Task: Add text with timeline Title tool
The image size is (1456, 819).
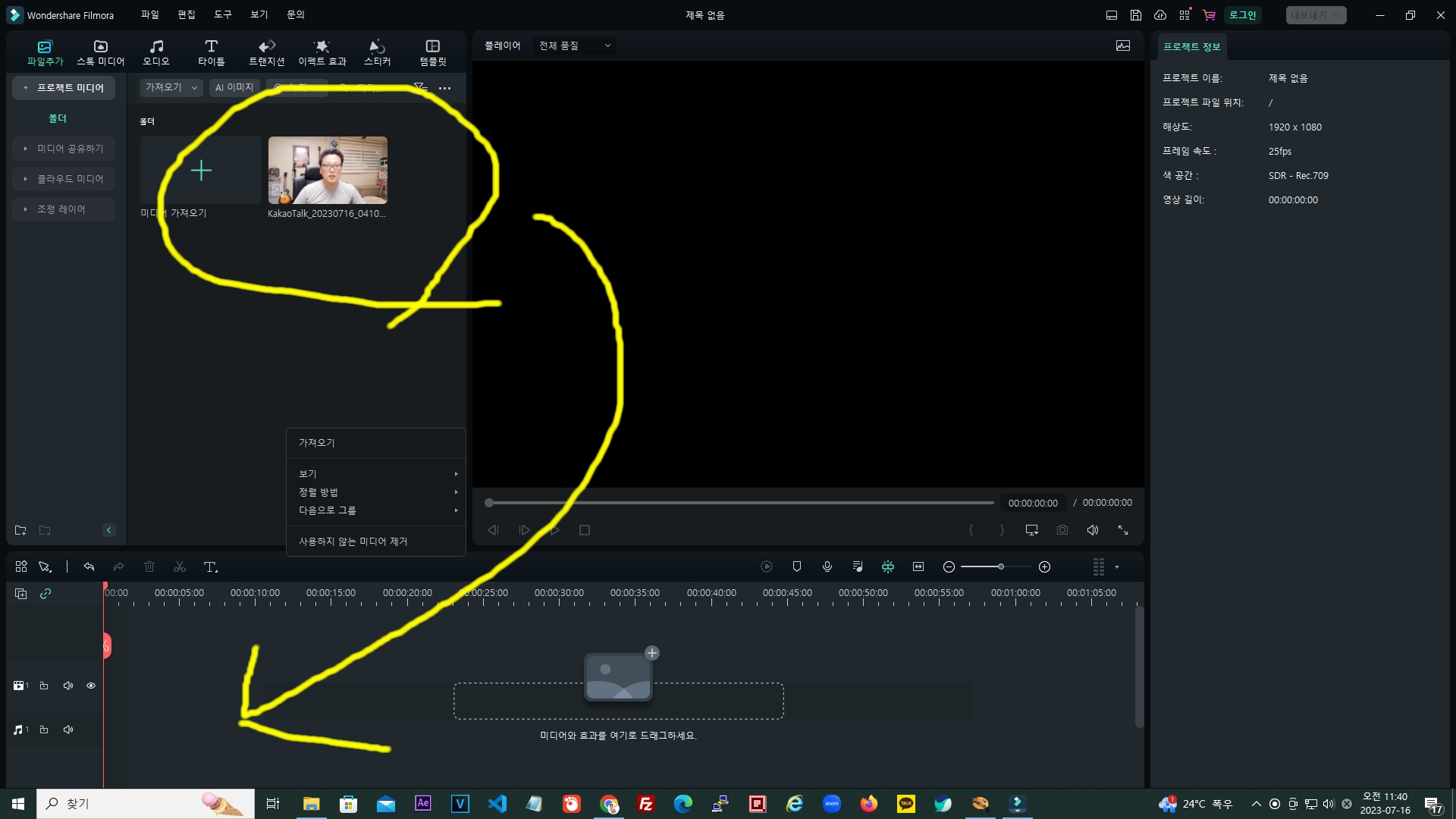Action: pos(211,567)
